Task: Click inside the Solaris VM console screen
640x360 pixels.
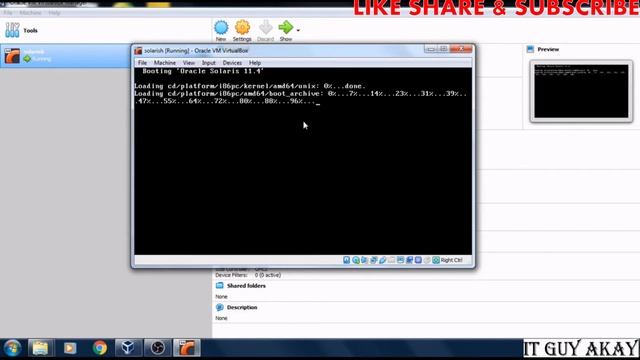Action: pos(303,161)
